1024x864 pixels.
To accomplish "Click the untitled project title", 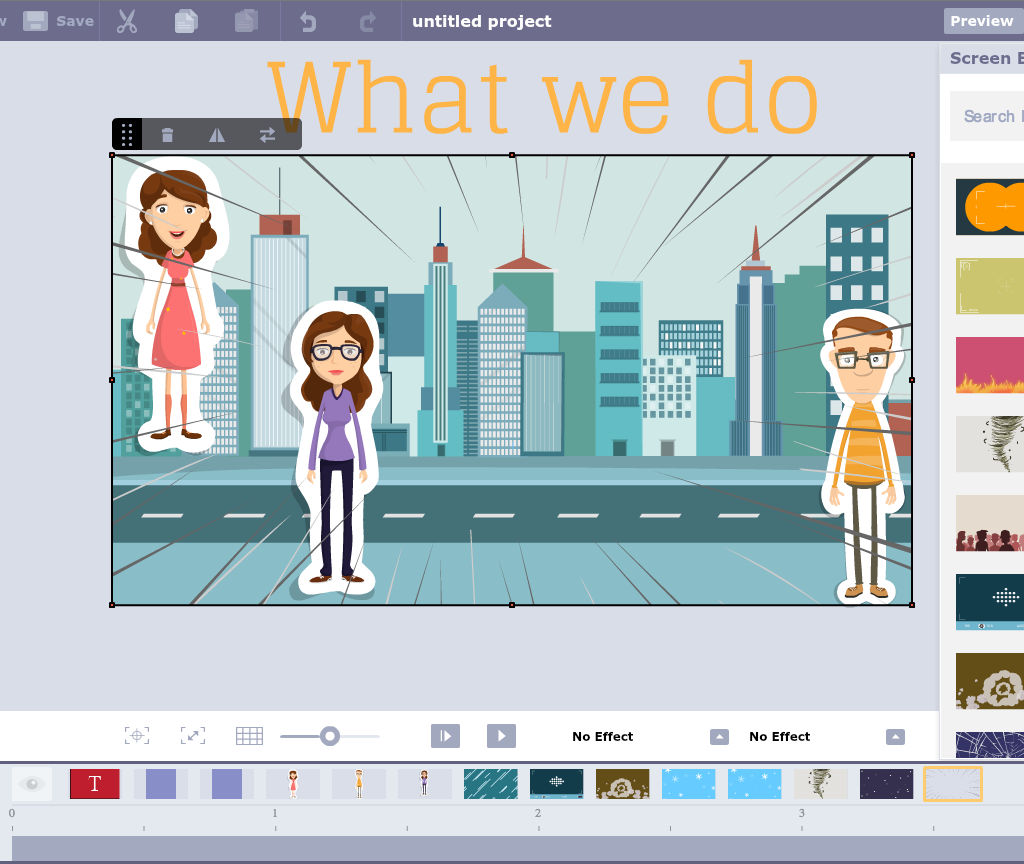I will coord(482,21).
